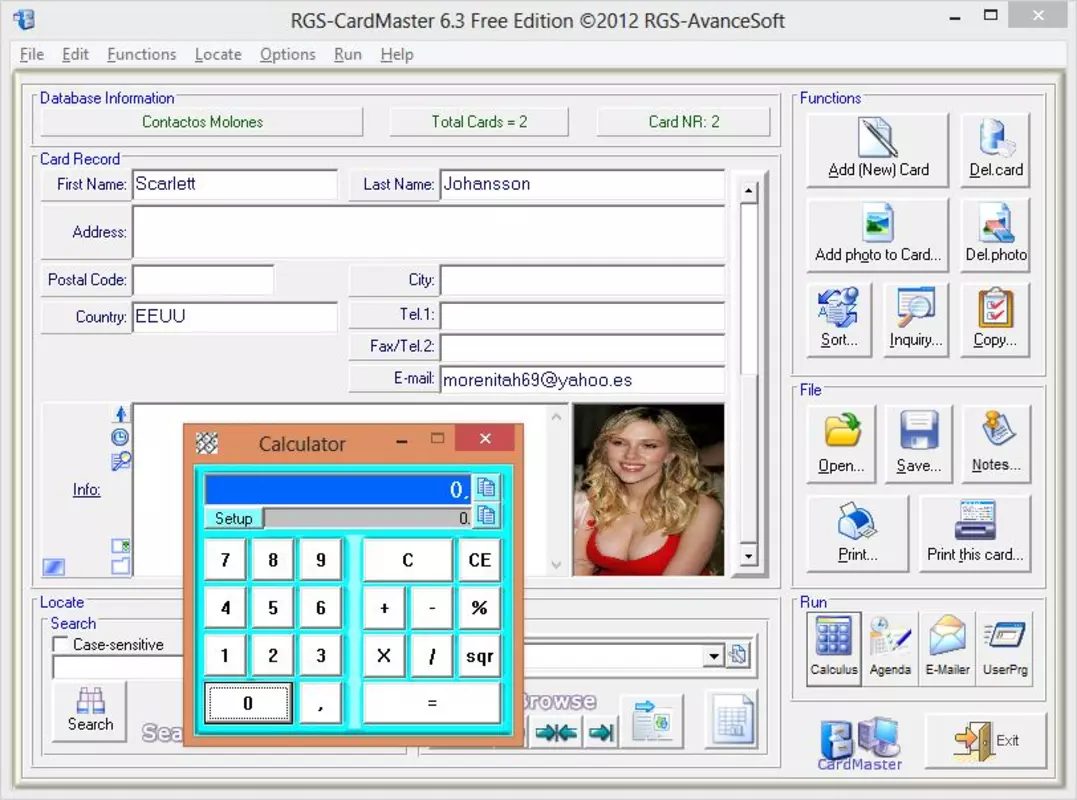Click the converging arrows Browse button
This screenshot has height=800, width=1077.
click(556, 733)
